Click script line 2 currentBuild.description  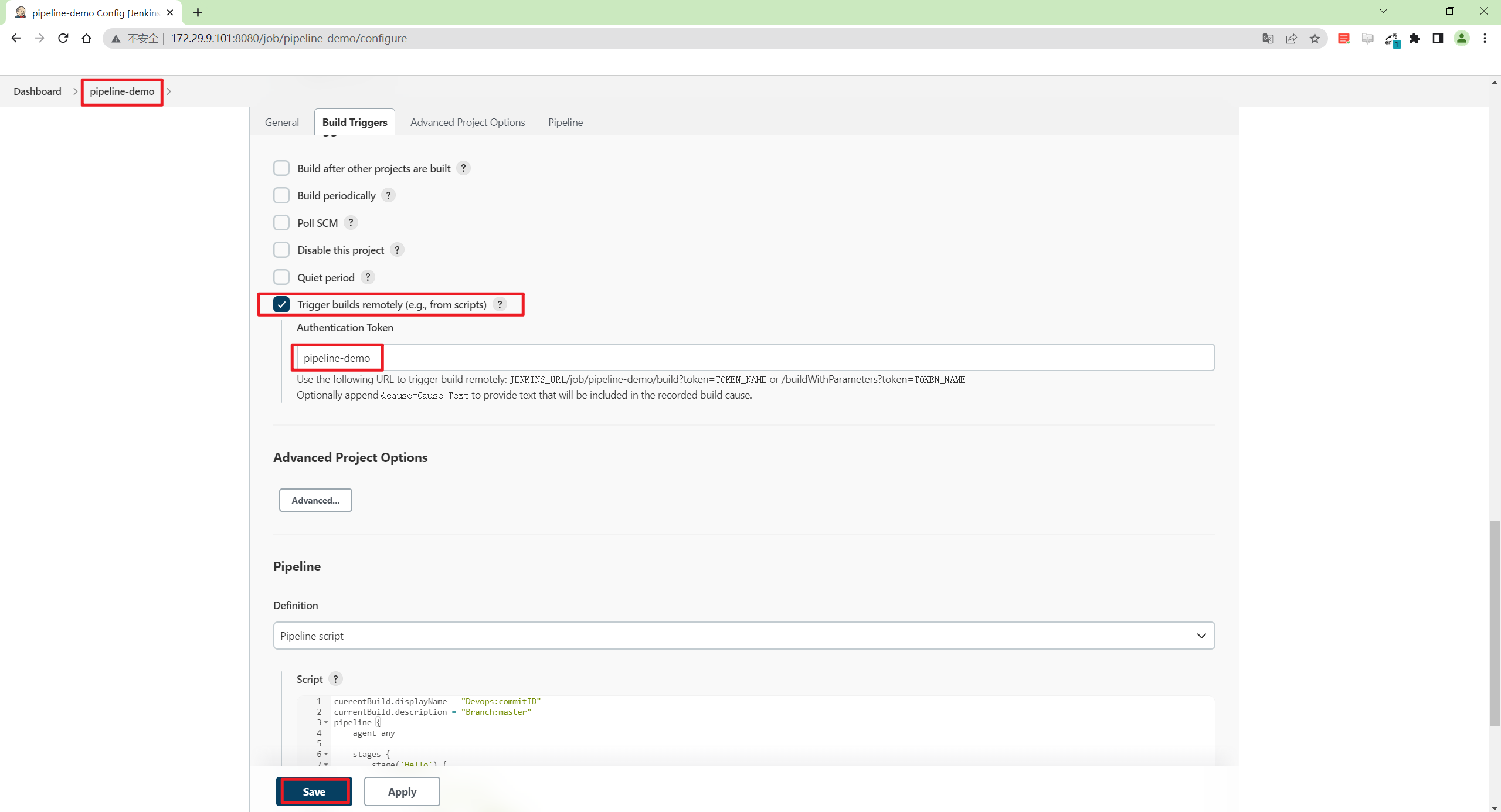tap(433, 712)
